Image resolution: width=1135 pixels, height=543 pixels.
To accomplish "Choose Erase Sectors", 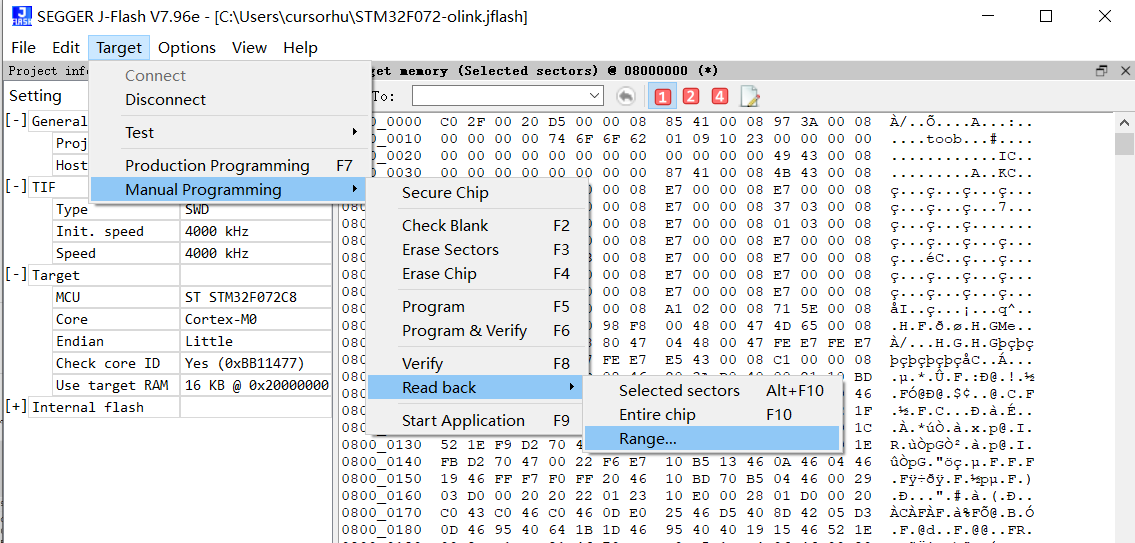I will 475,250.
